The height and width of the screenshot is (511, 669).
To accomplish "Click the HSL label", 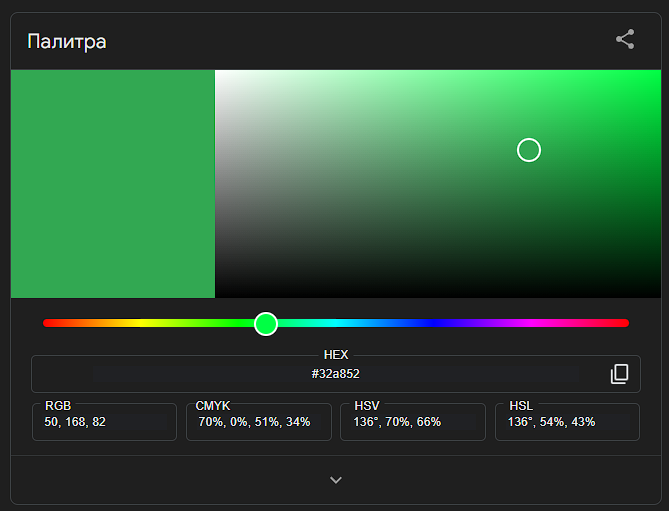I will point(521,406).
